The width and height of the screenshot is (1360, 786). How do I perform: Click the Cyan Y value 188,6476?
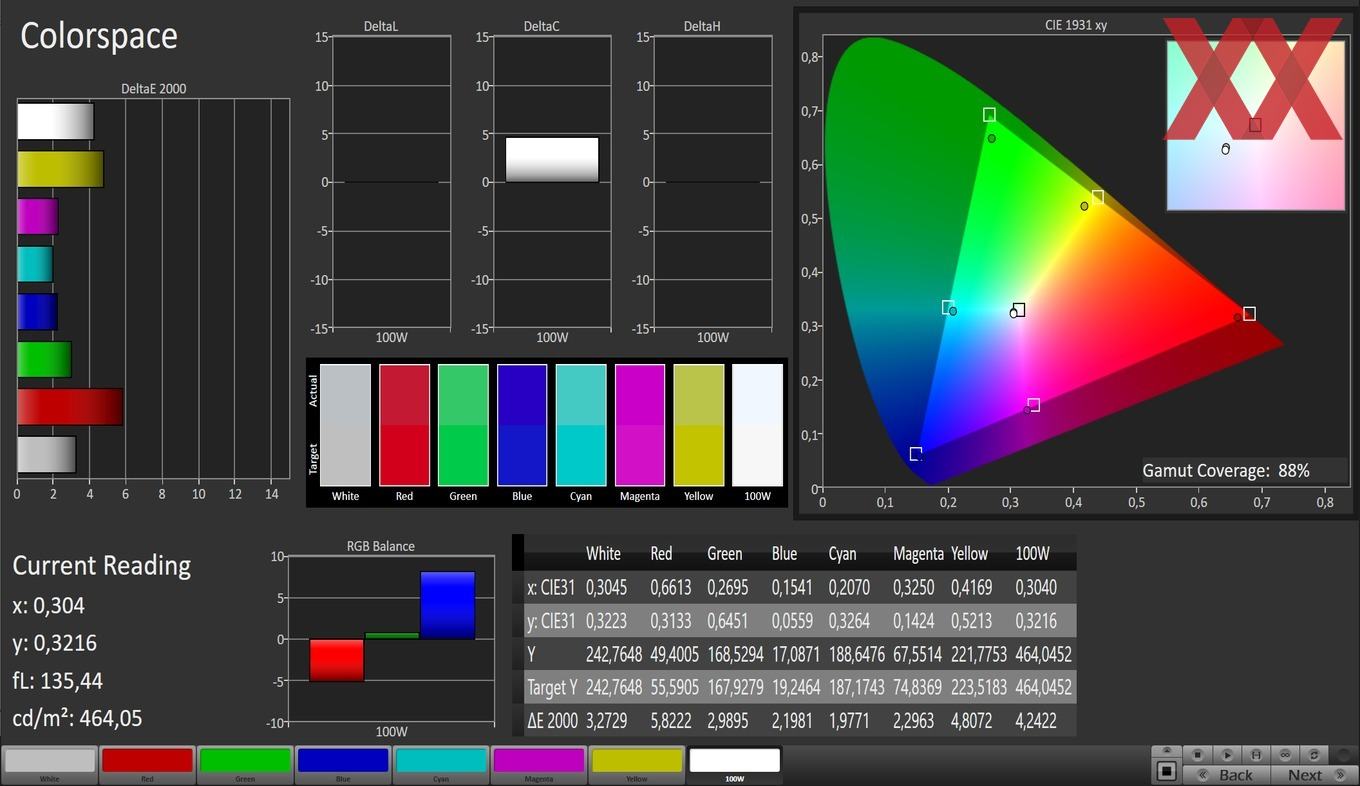click(856, 654)
